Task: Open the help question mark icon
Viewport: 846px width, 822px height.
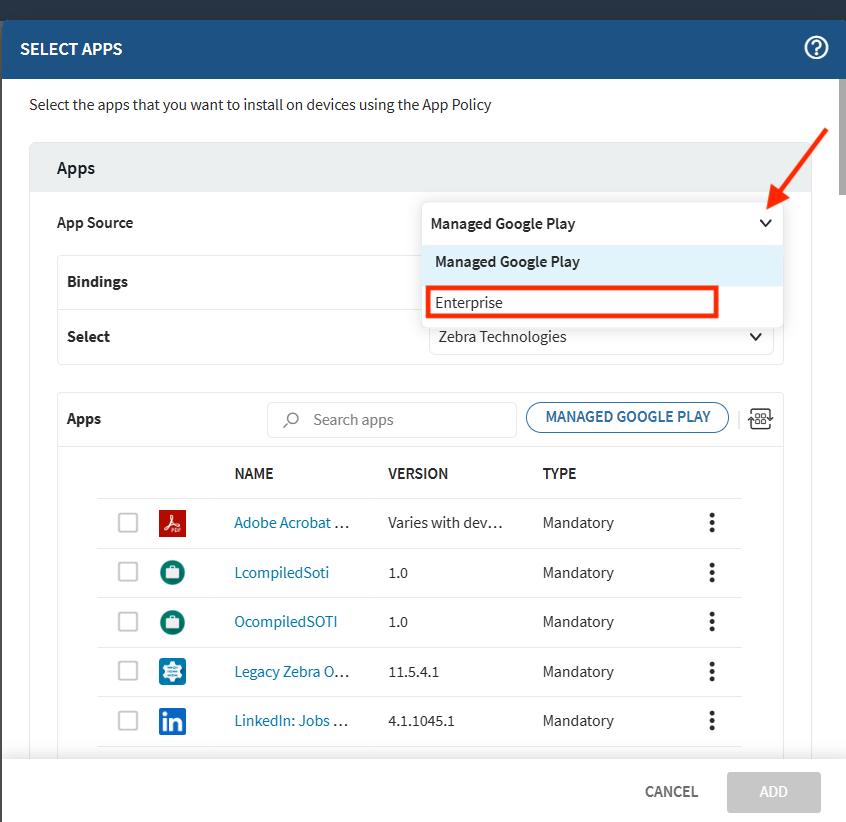Action: pyautogui.click(x=816, y=48)
